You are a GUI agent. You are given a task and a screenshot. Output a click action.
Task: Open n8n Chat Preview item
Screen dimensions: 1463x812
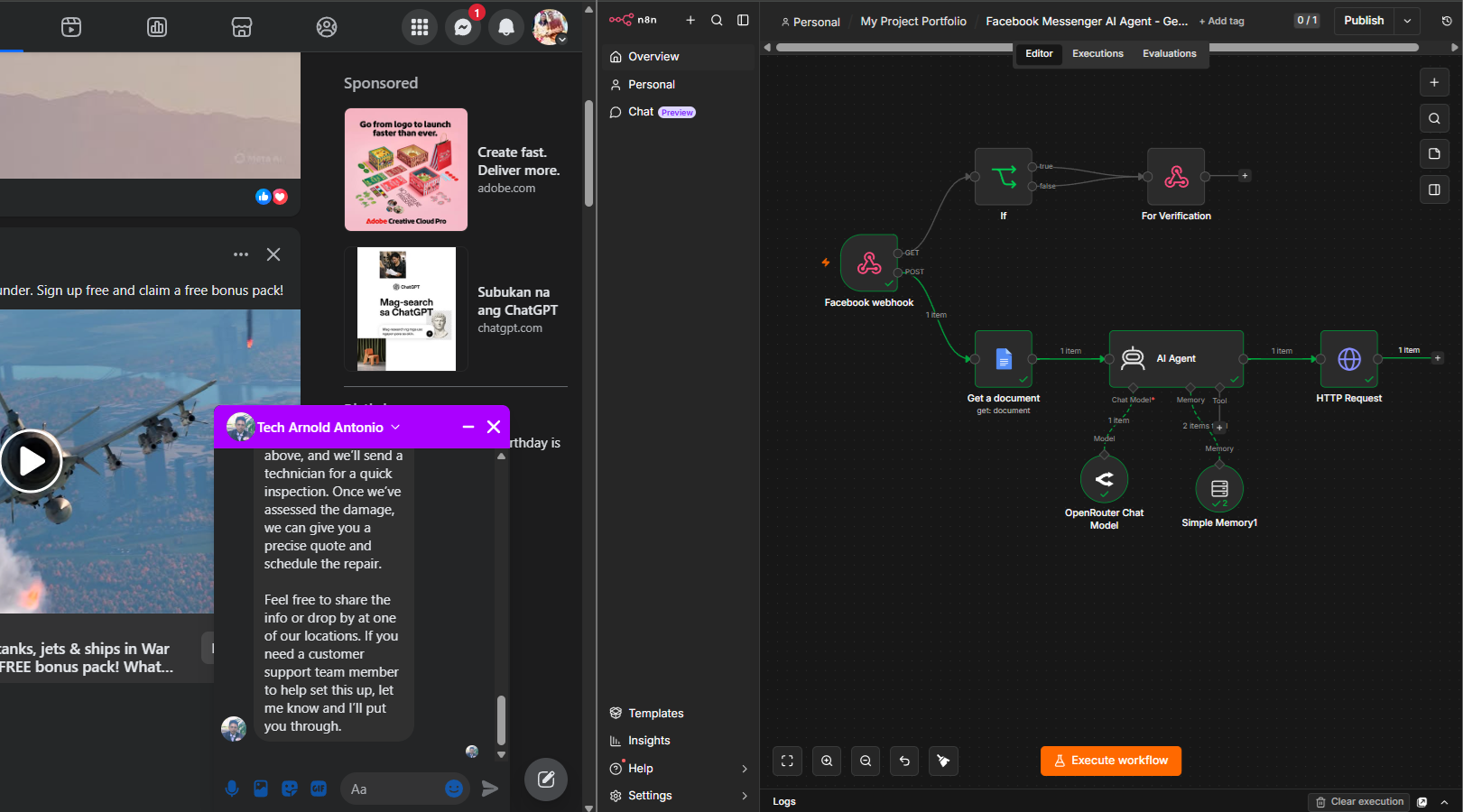pos(679,112)
